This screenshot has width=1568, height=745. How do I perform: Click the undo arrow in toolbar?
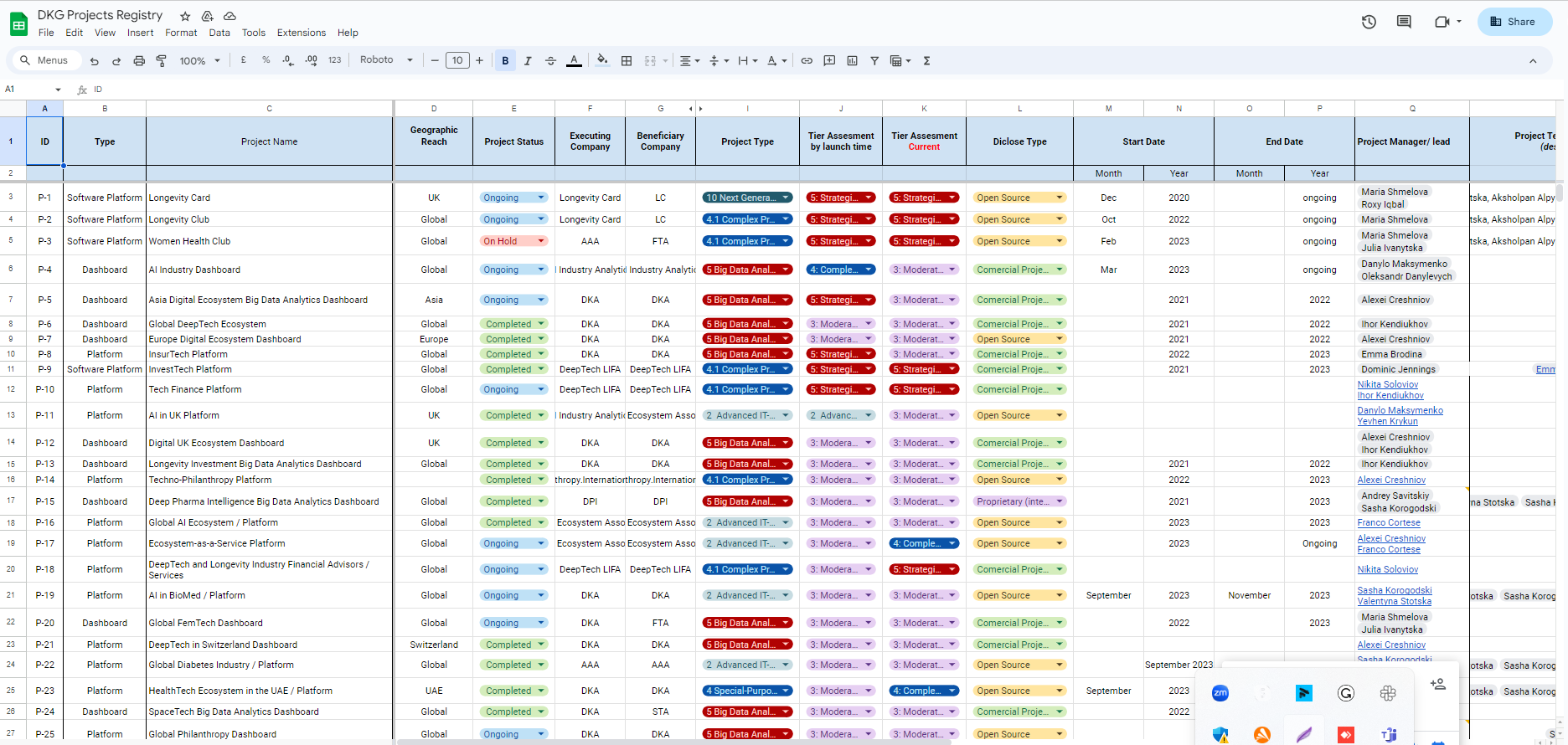[x=95, y=61]
